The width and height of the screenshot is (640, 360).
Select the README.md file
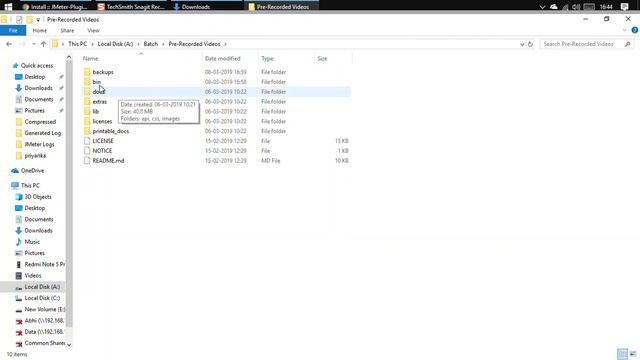108,160
